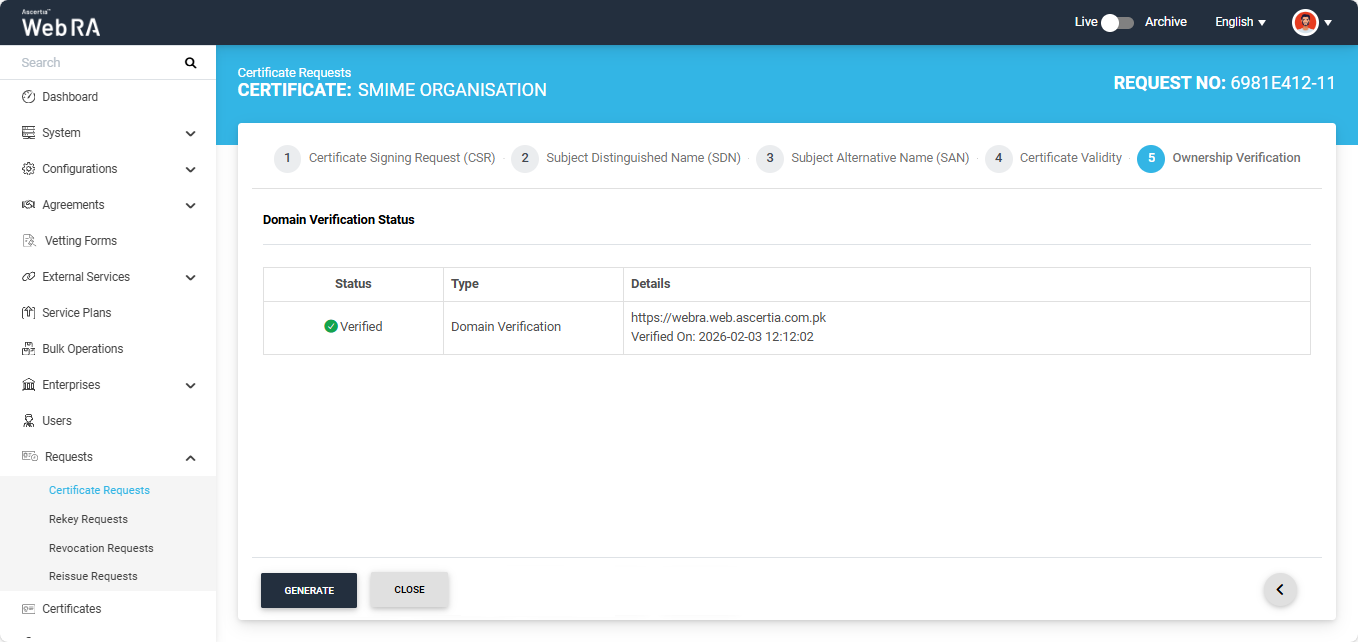Click the round back arrow button

point(1280,590)
